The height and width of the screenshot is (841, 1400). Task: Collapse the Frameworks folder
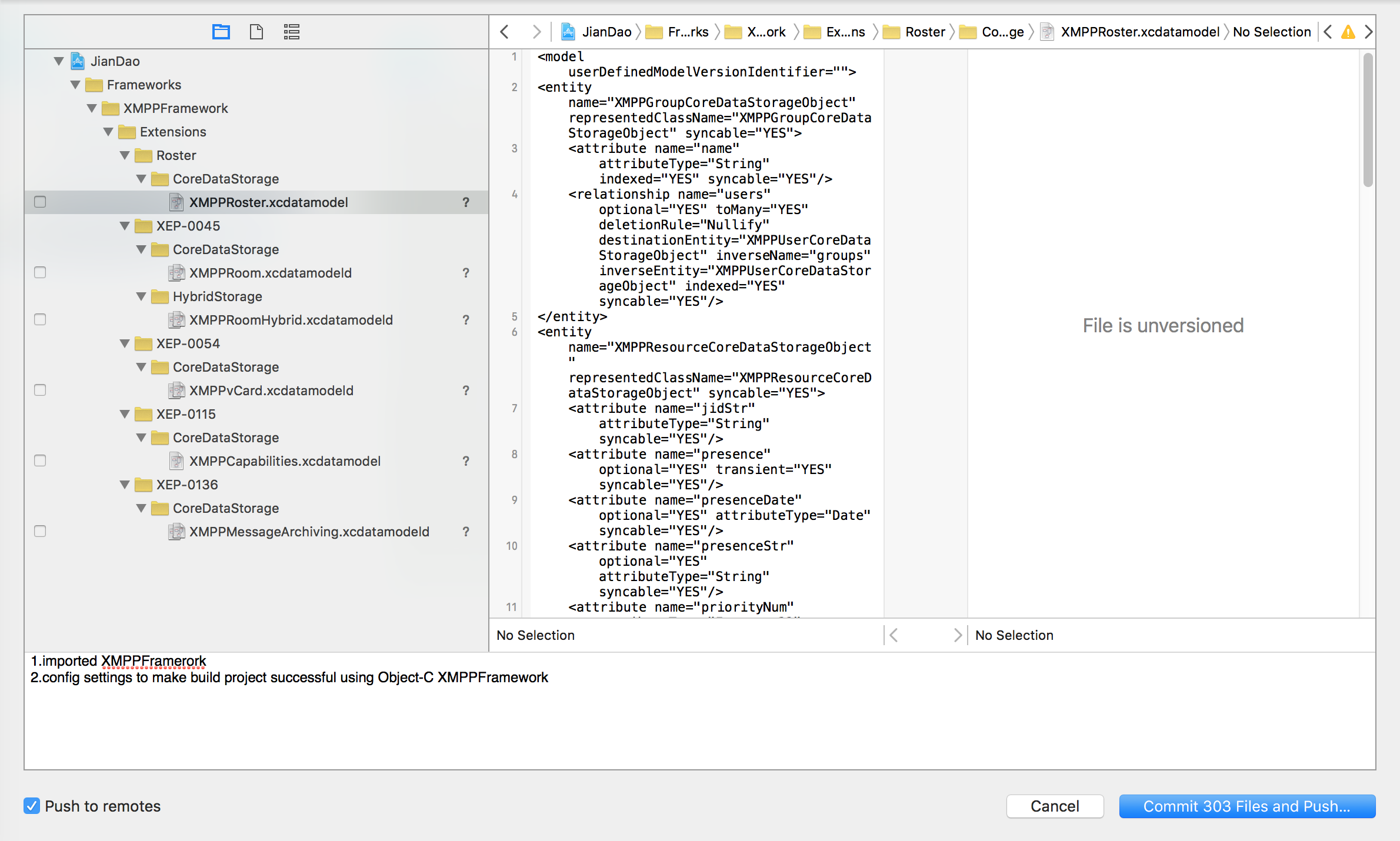(75, 85)
